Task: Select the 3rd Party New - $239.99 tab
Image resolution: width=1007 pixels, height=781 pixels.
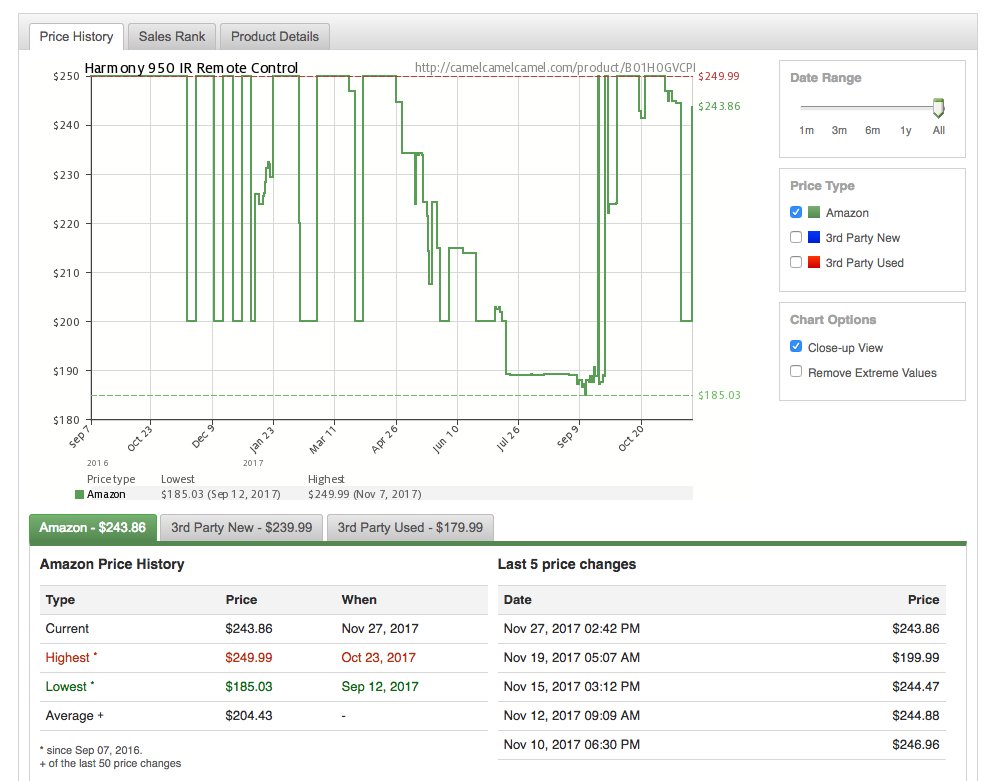Action: coord(241,527)
